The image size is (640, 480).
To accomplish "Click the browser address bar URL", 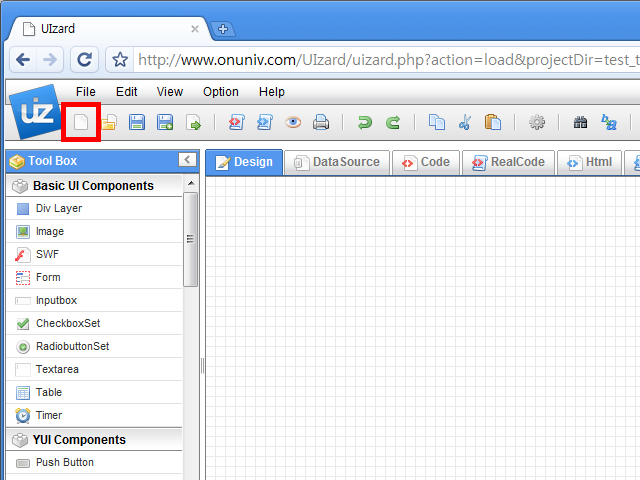I will pyautogui.click(x=380, y=60).
